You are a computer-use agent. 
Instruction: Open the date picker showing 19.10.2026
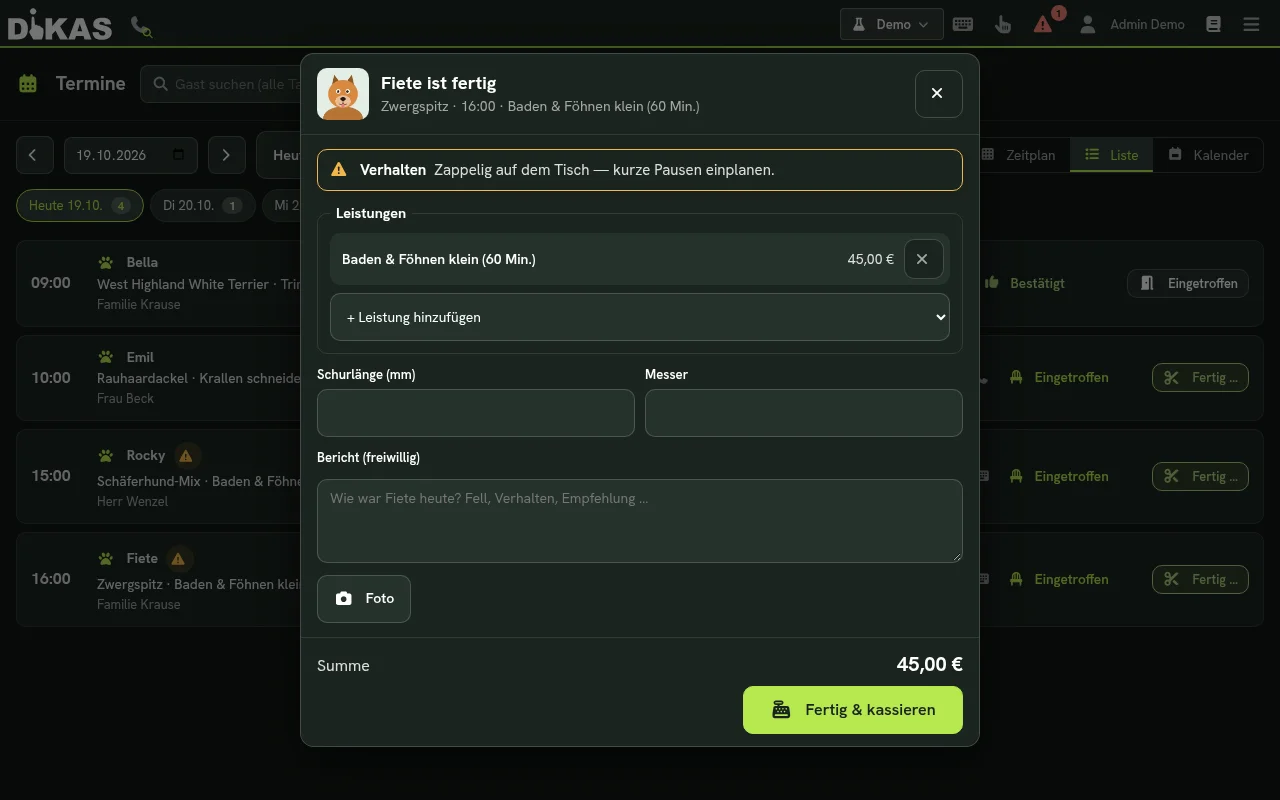131,155
